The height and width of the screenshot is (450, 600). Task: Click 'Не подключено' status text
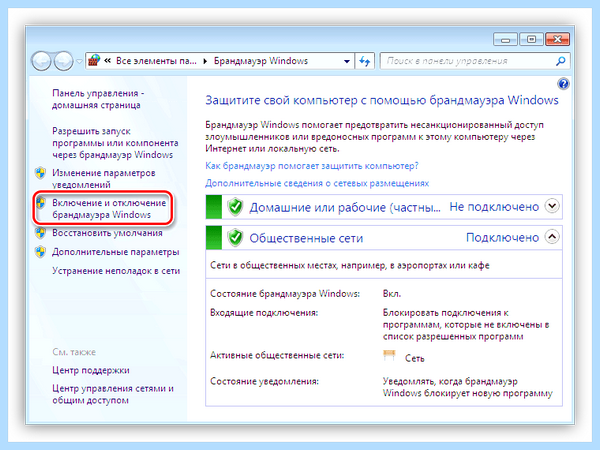pos(494,207)
